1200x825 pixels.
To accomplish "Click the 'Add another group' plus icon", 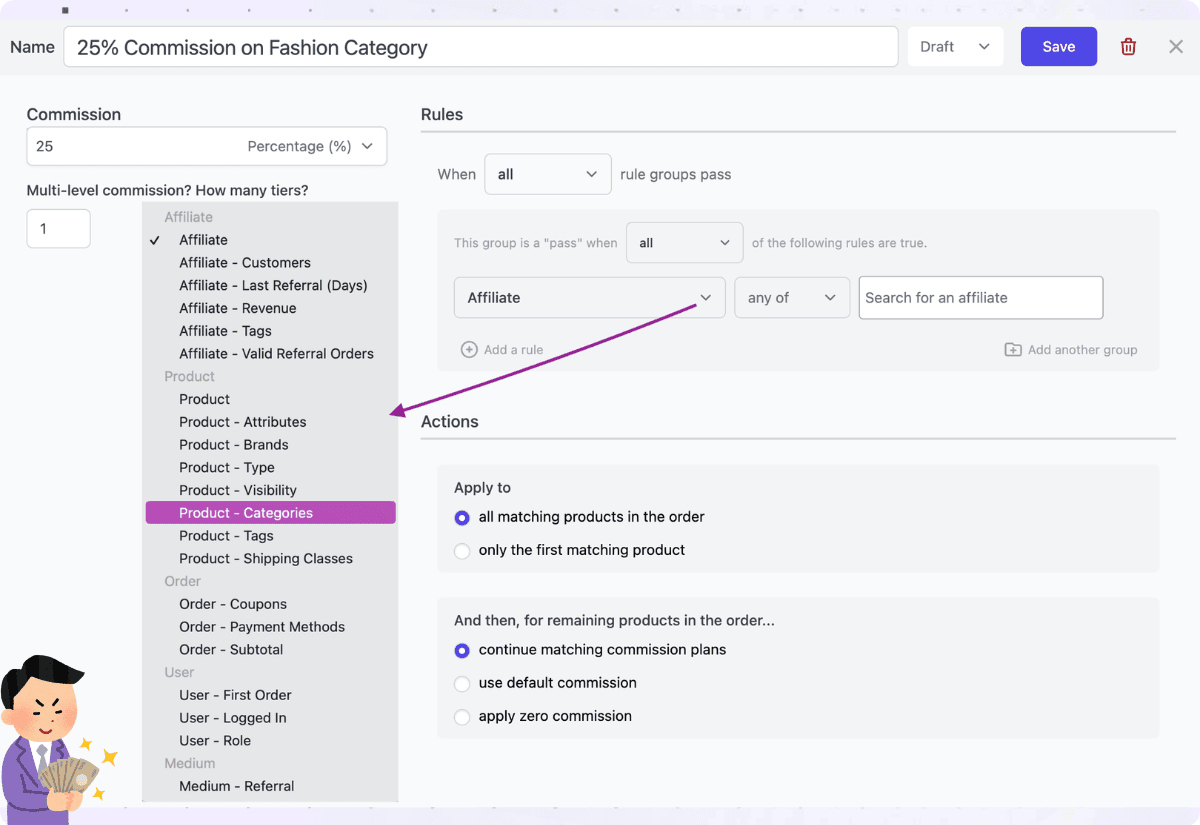I will 1012,349.
